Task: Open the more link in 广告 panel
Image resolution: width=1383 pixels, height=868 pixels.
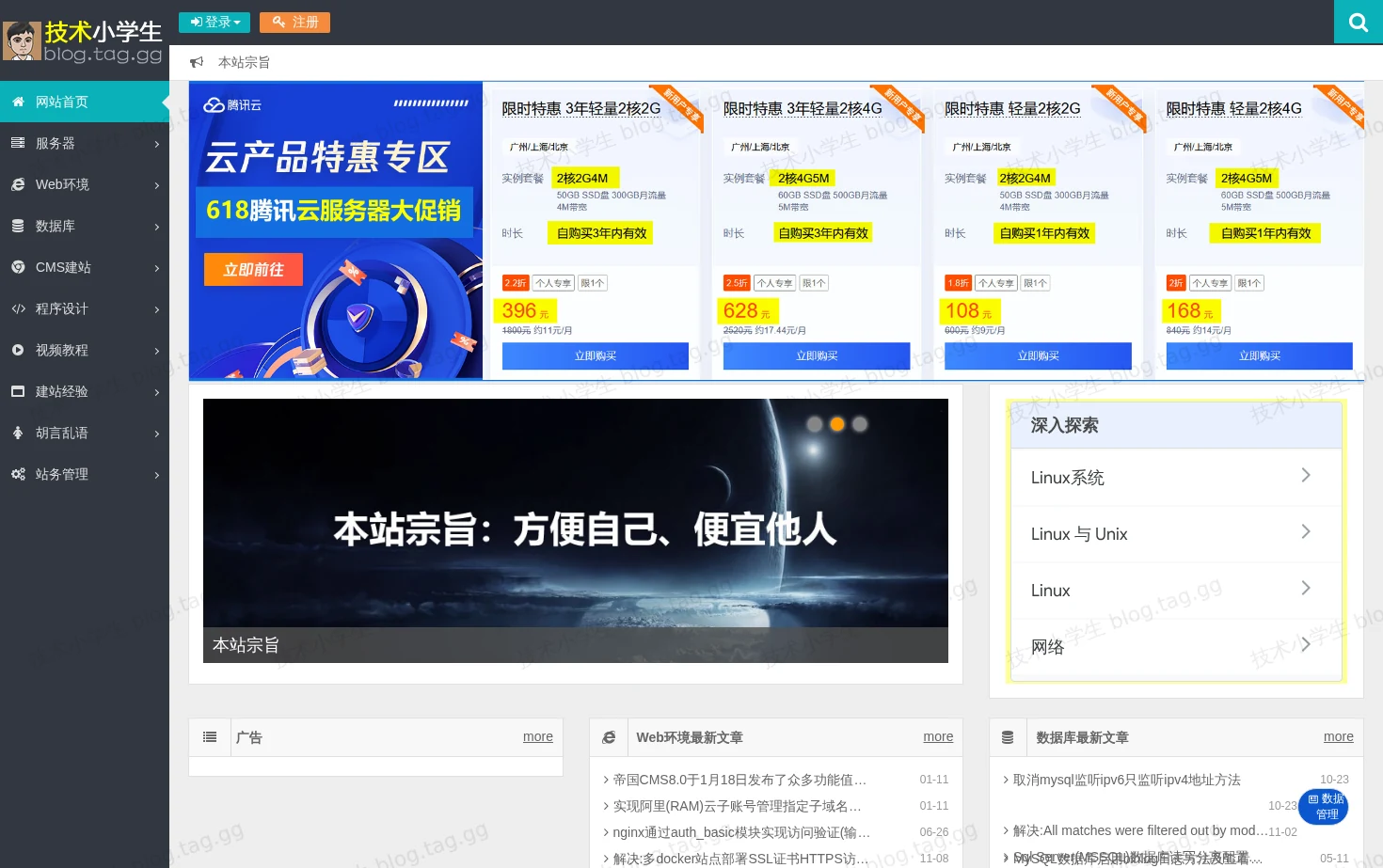Action: tap(538, 736)
